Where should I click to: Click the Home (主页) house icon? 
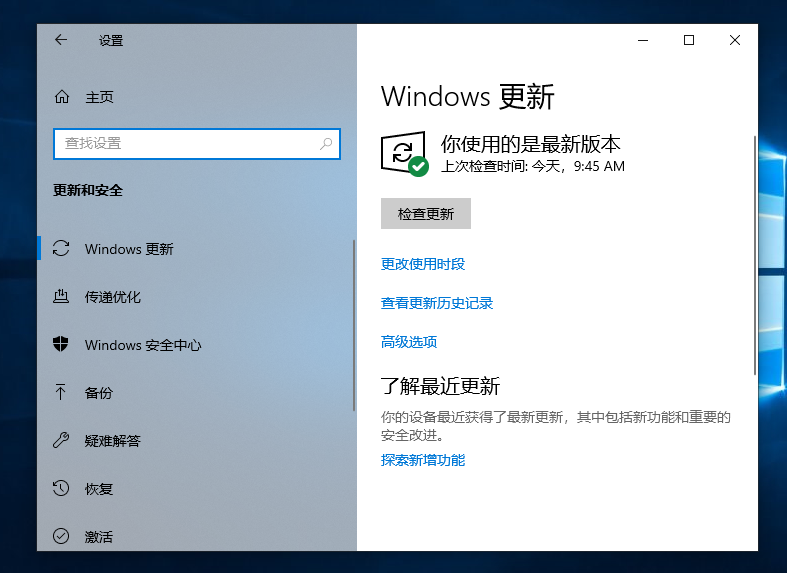(62, 97)
